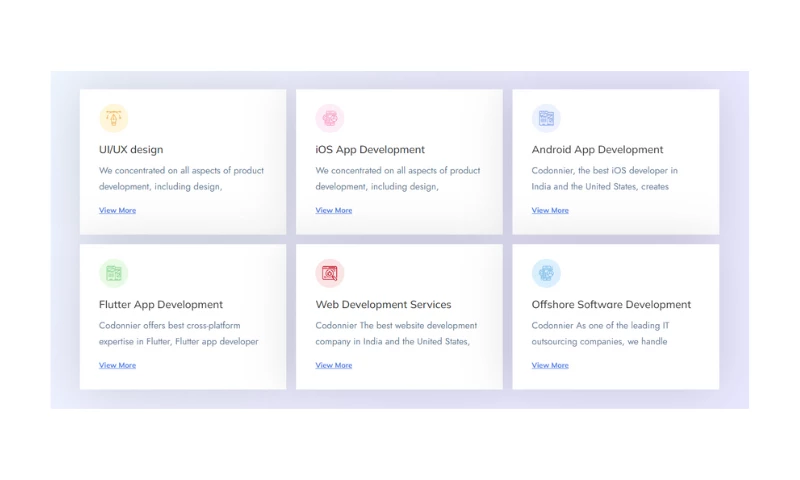The height and width of the screenshot is (480, 800).
Task: Click the blue Offshore Software Development icon
Action: 546,273
